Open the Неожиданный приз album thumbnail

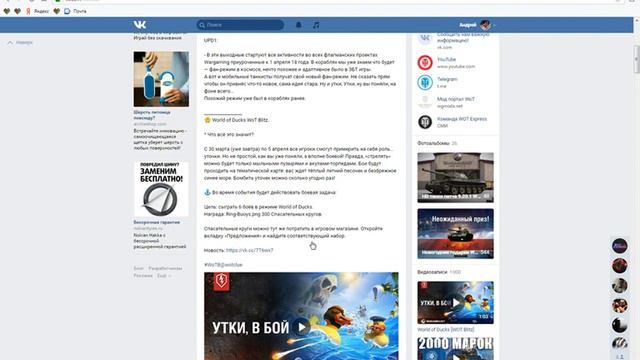tap(456, 234)
